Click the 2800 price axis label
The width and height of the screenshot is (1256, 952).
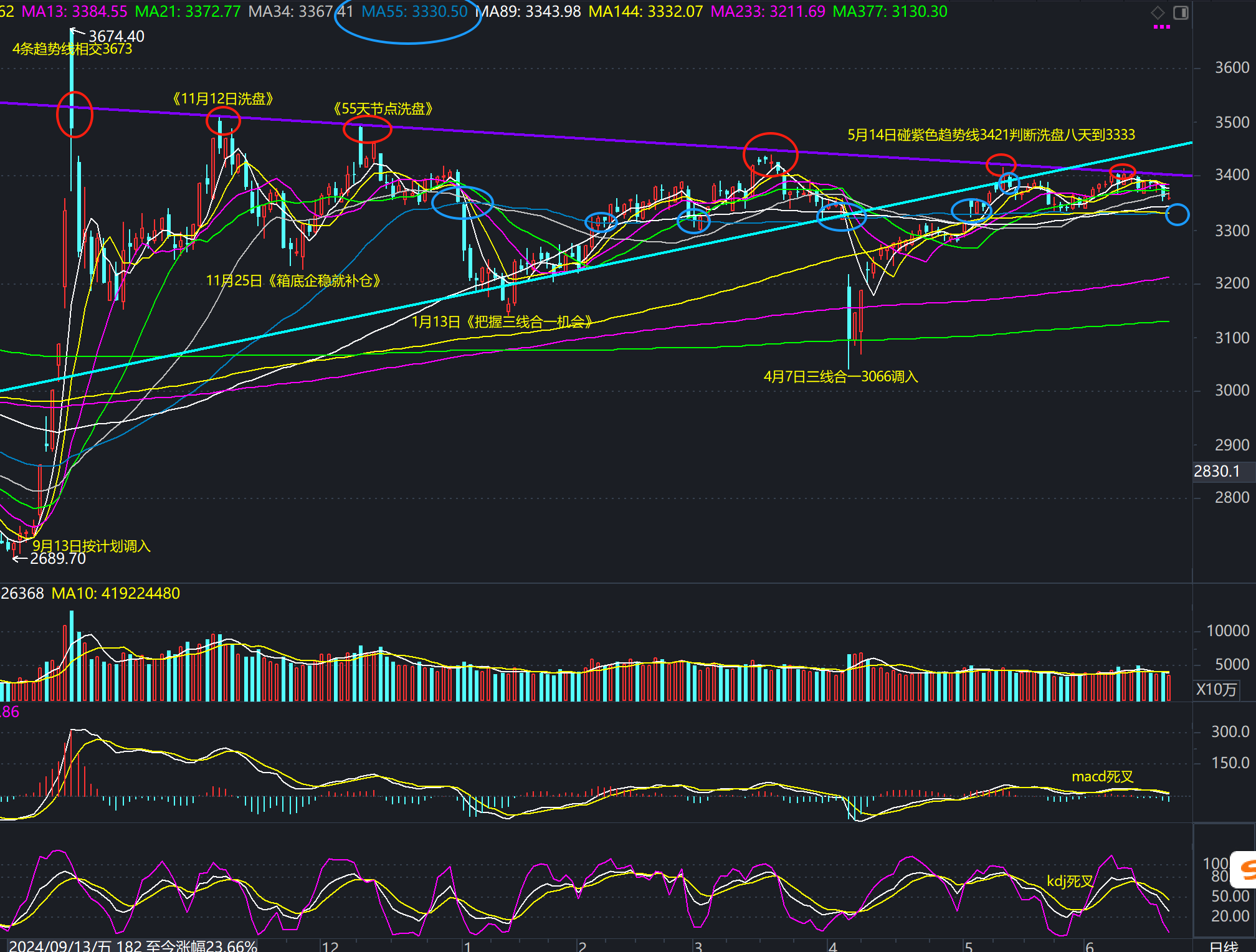tap(1232, 497)
